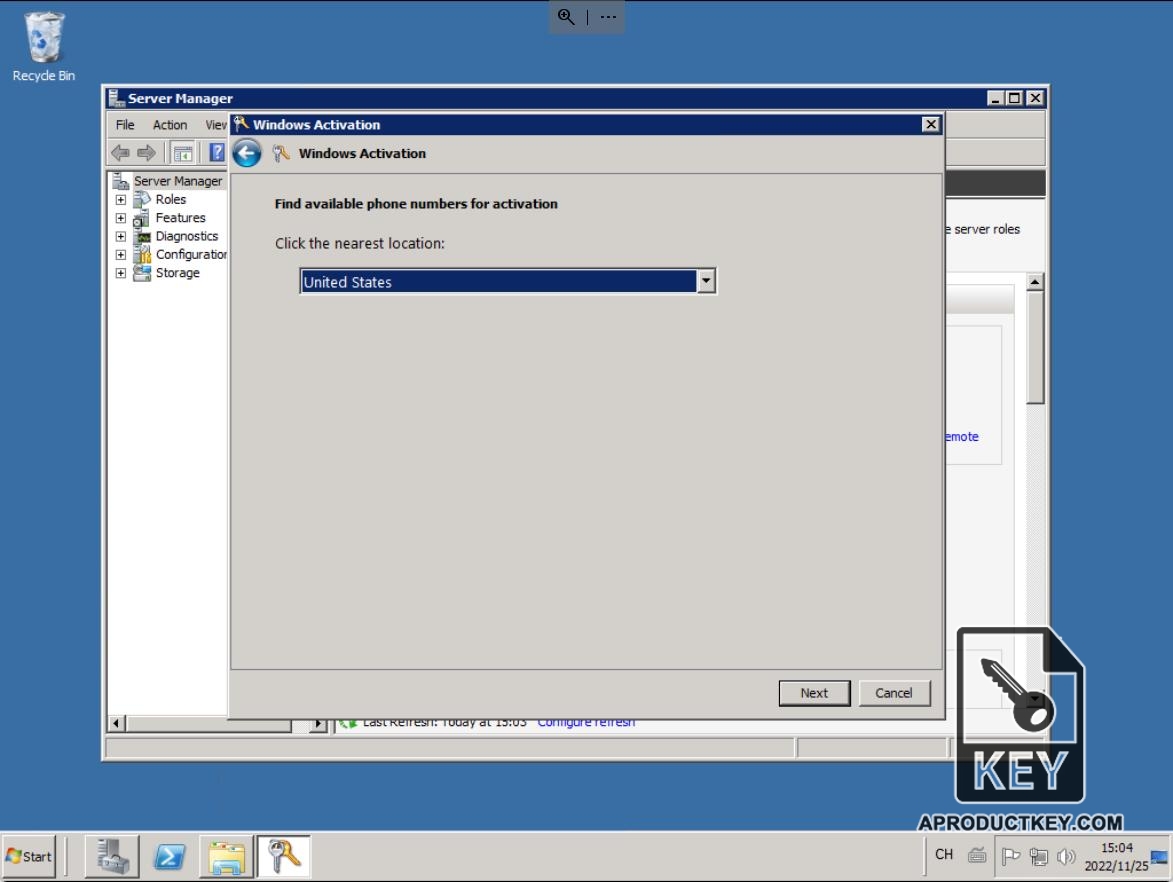Select the Configuration tree label
The image size is (1173, 882).
tap(191, 254)
